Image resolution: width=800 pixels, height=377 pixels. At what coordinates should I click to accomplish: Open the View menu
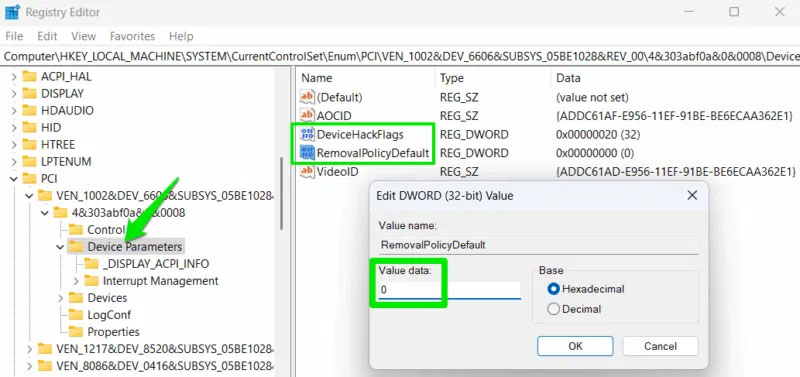pyautogui.click(x=83, y=36)
